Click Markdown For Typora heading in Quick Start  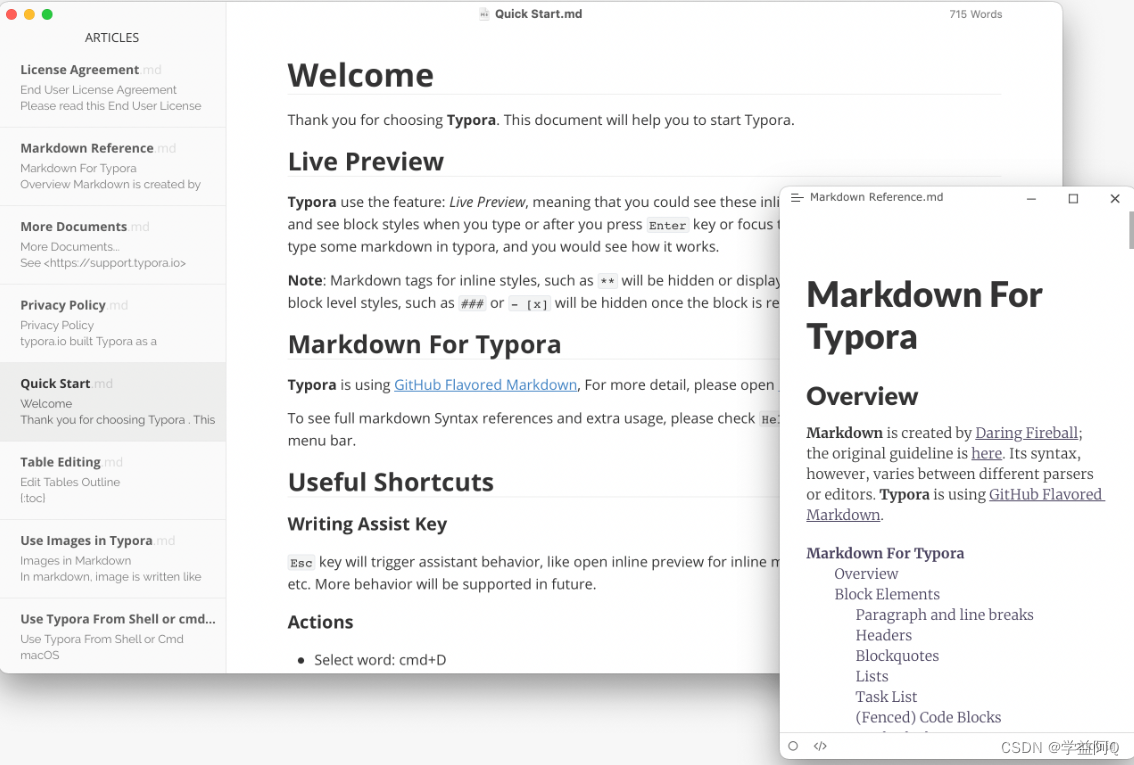click(x=424, y=345)
